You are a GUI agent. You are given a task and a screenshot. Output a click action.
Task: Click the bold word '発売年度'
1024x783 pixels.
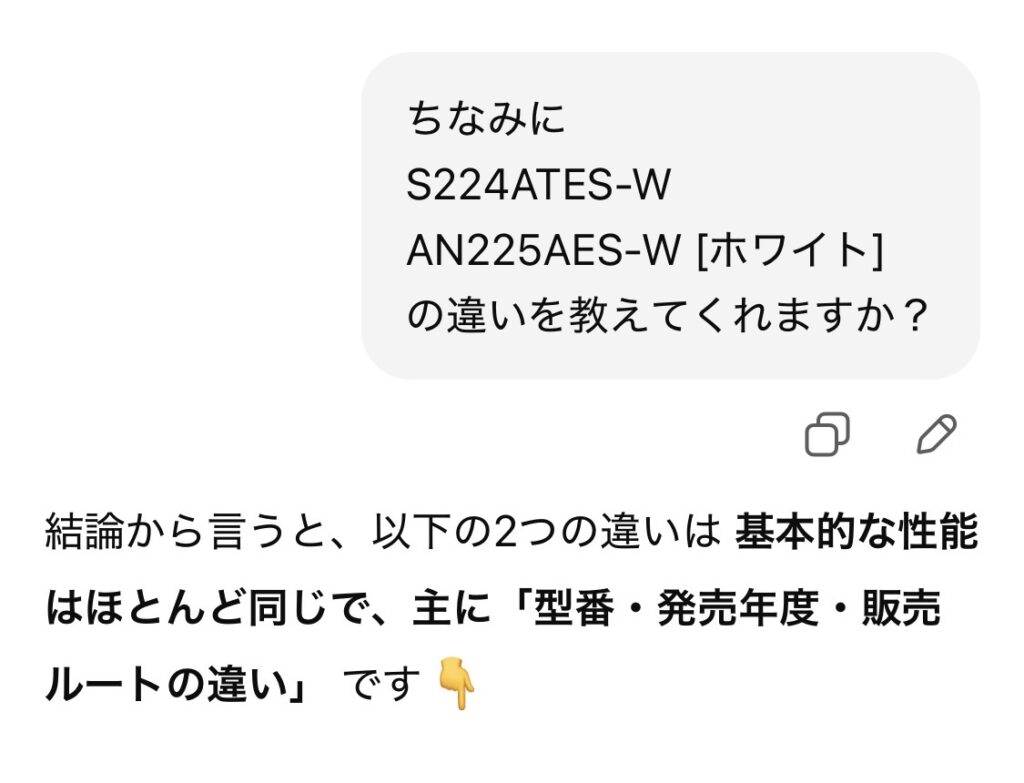tap(738, 607)
